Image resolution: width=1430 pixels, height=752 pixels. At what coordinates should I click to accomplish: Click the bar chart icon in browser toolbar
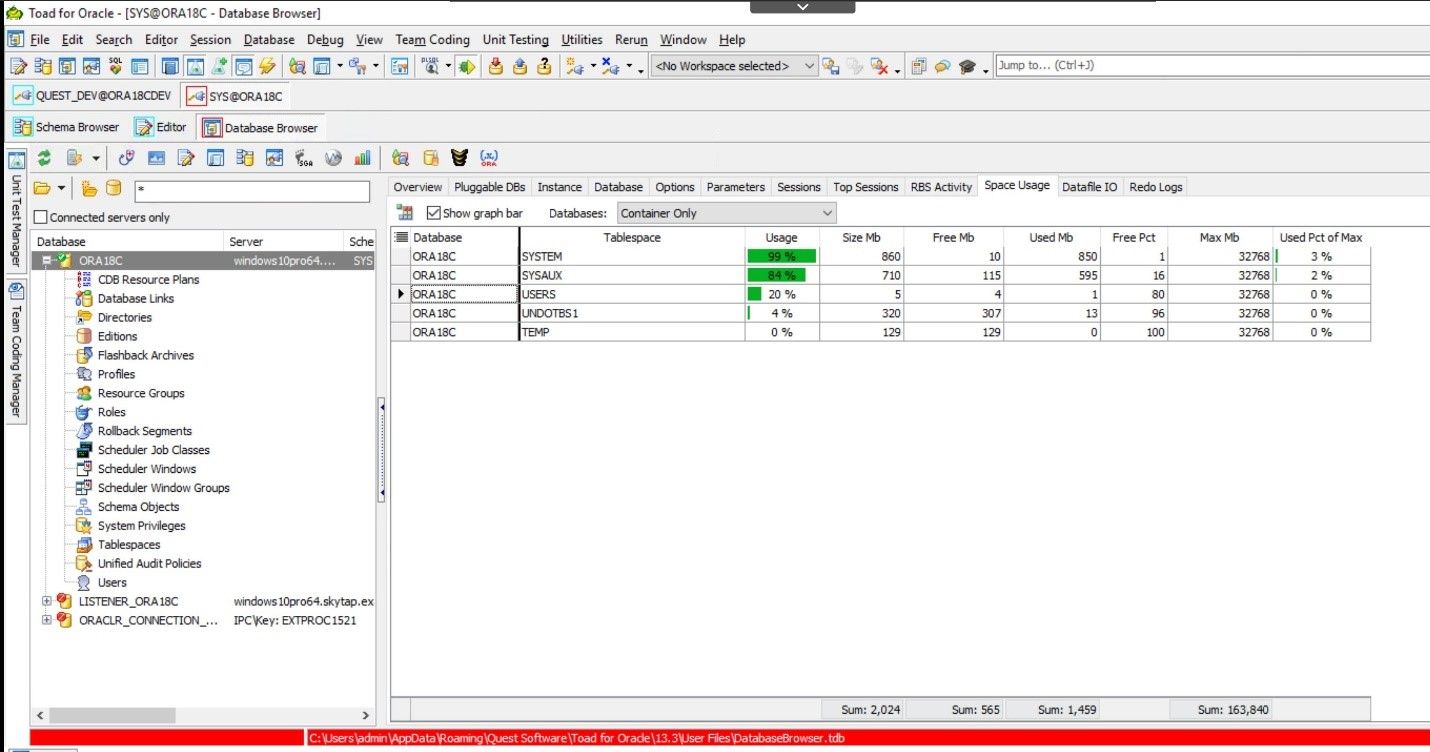click(362, 158)
